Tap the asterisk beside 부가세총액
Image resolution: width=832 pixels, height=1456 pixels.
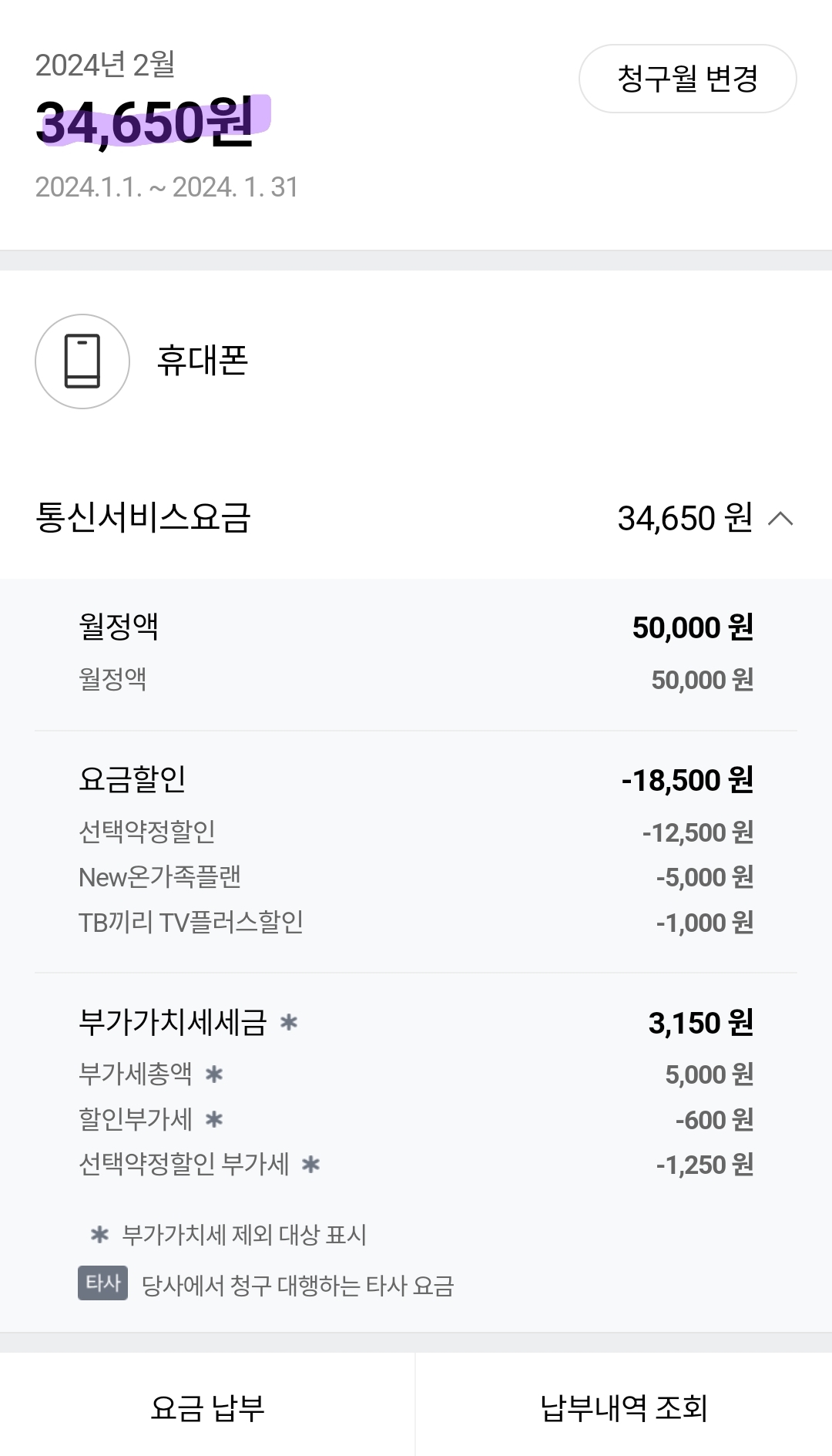[214, 1074]
